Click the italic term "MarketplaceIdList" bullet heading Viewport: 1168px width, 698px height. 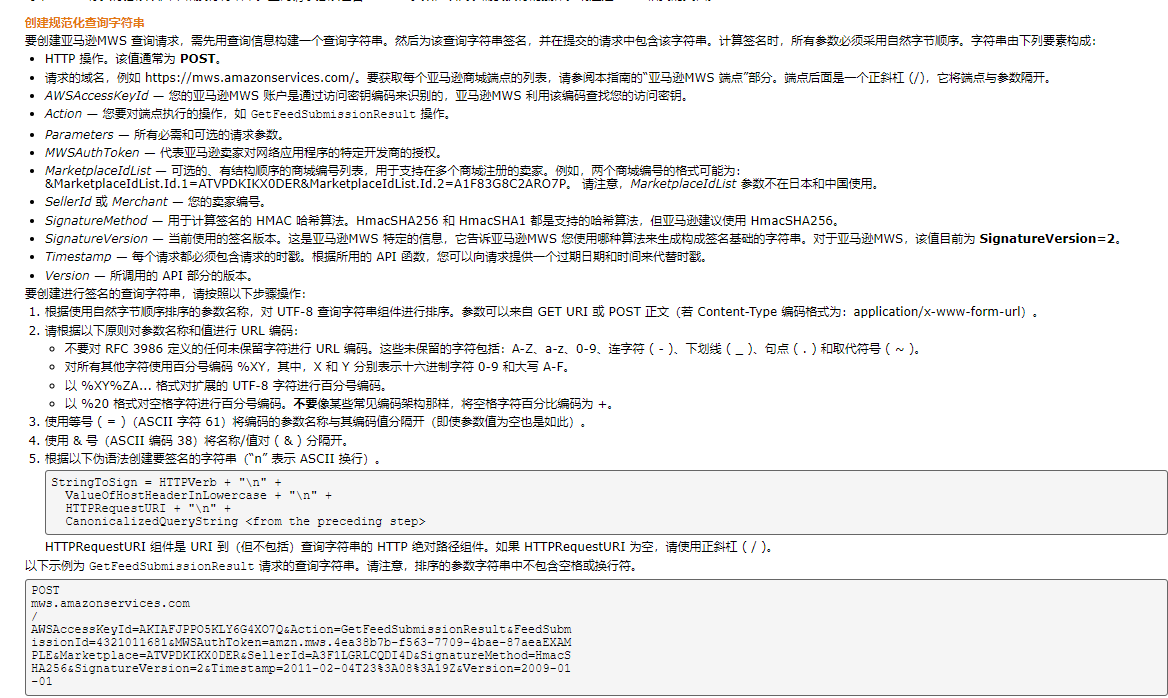pyautogui.click(x=98, y=171)
